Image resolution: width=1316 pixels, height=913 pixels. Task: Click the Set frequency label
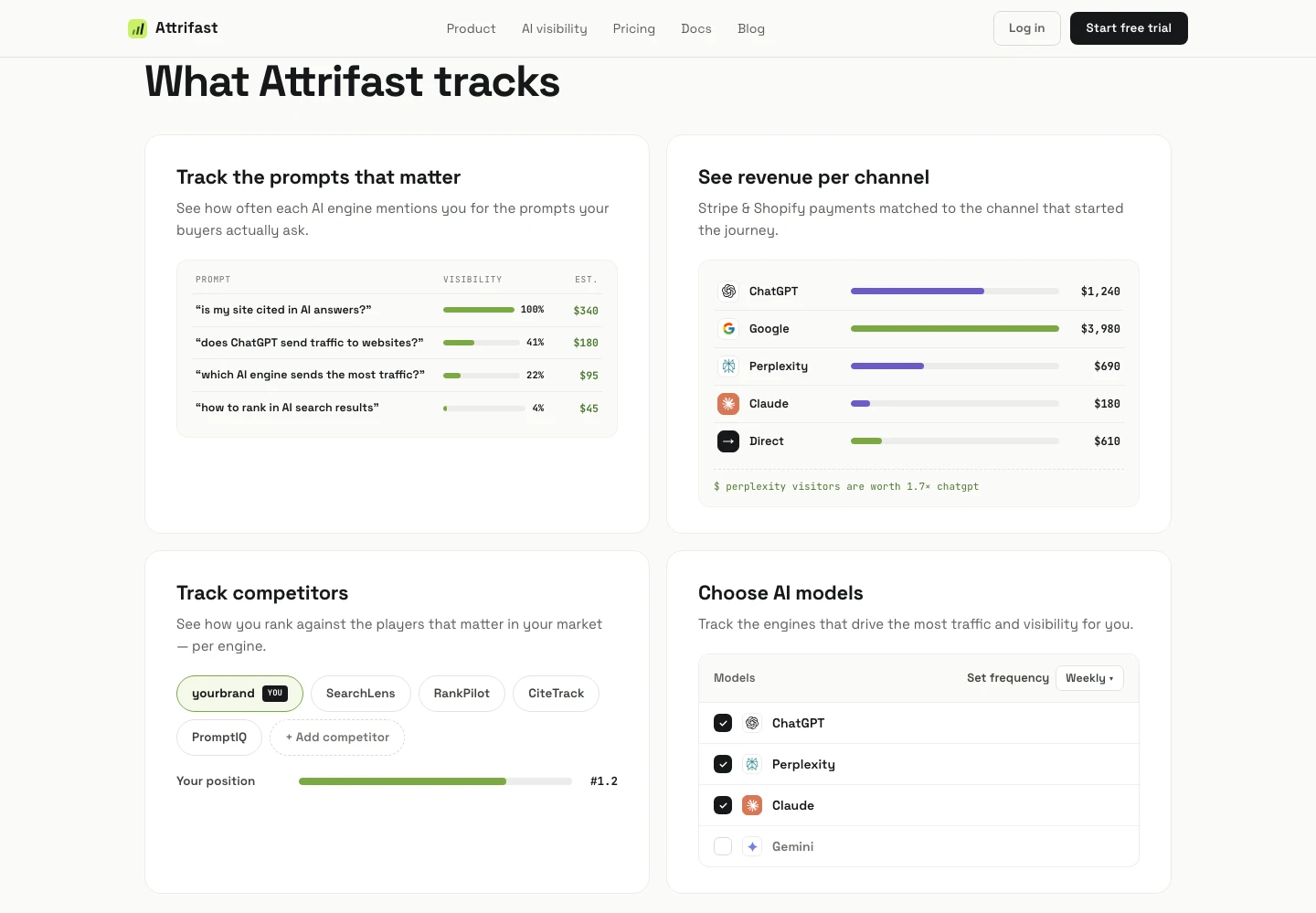(x=1008, y=678)
